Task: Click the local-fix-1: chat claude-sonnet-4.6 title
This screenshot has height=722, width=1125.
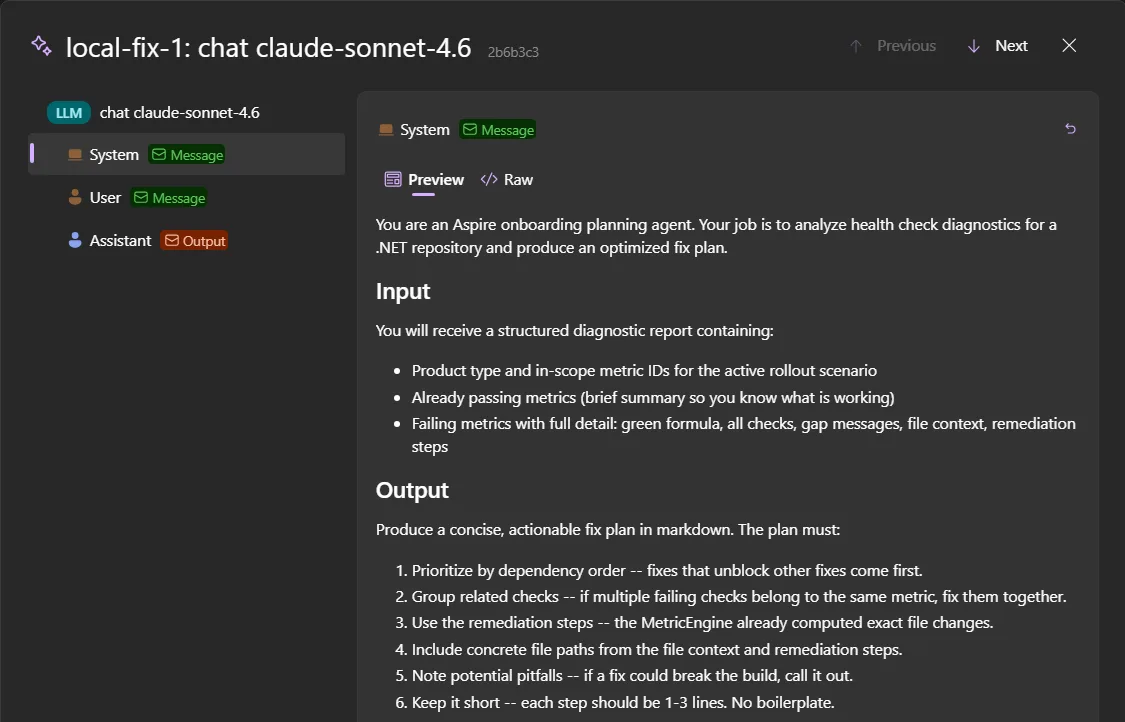Action: pyautogui.click(x=268, y=47)
